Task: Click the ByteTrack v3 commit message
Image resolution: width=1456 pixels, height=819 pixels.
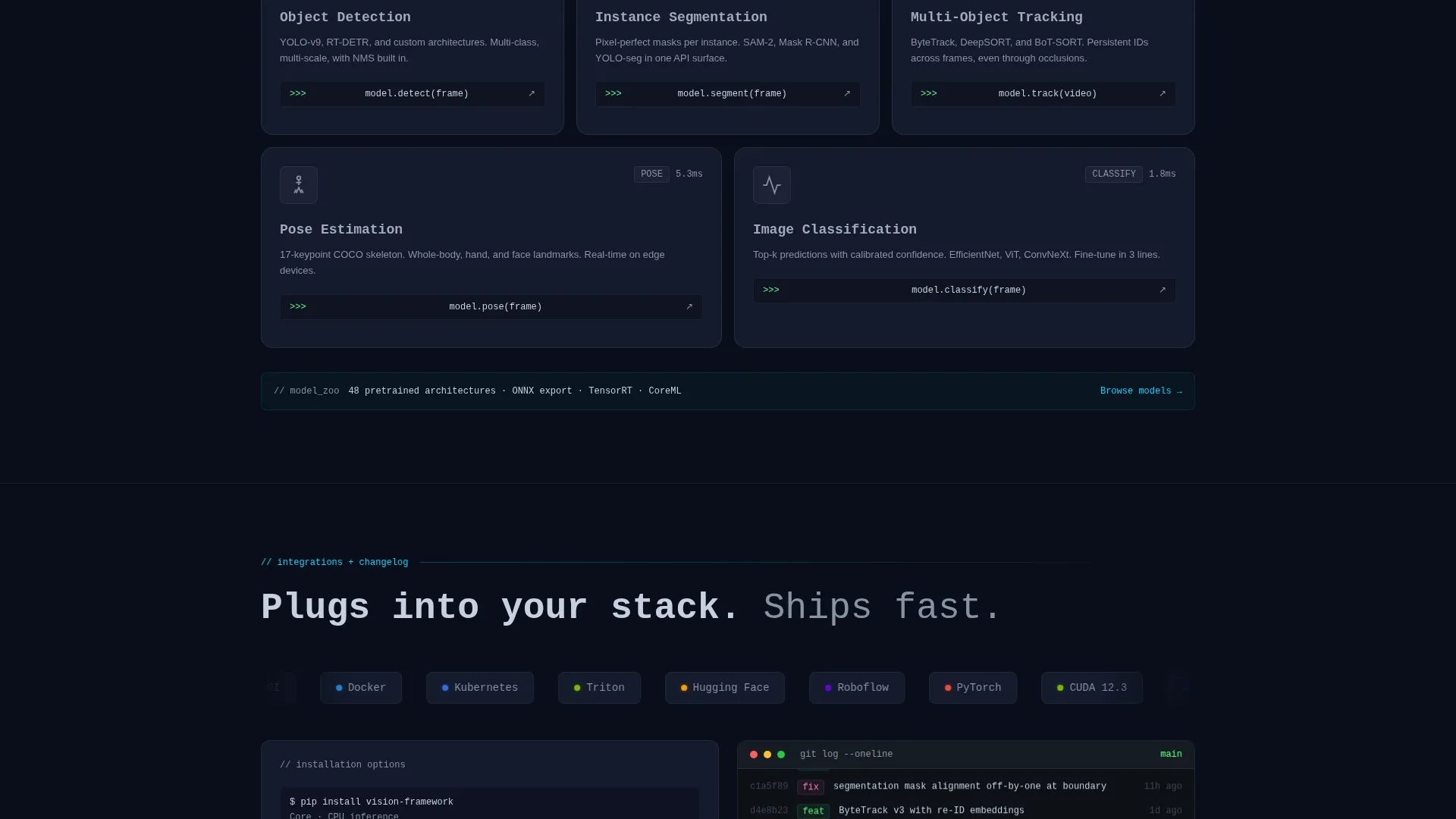Action: 931,811
